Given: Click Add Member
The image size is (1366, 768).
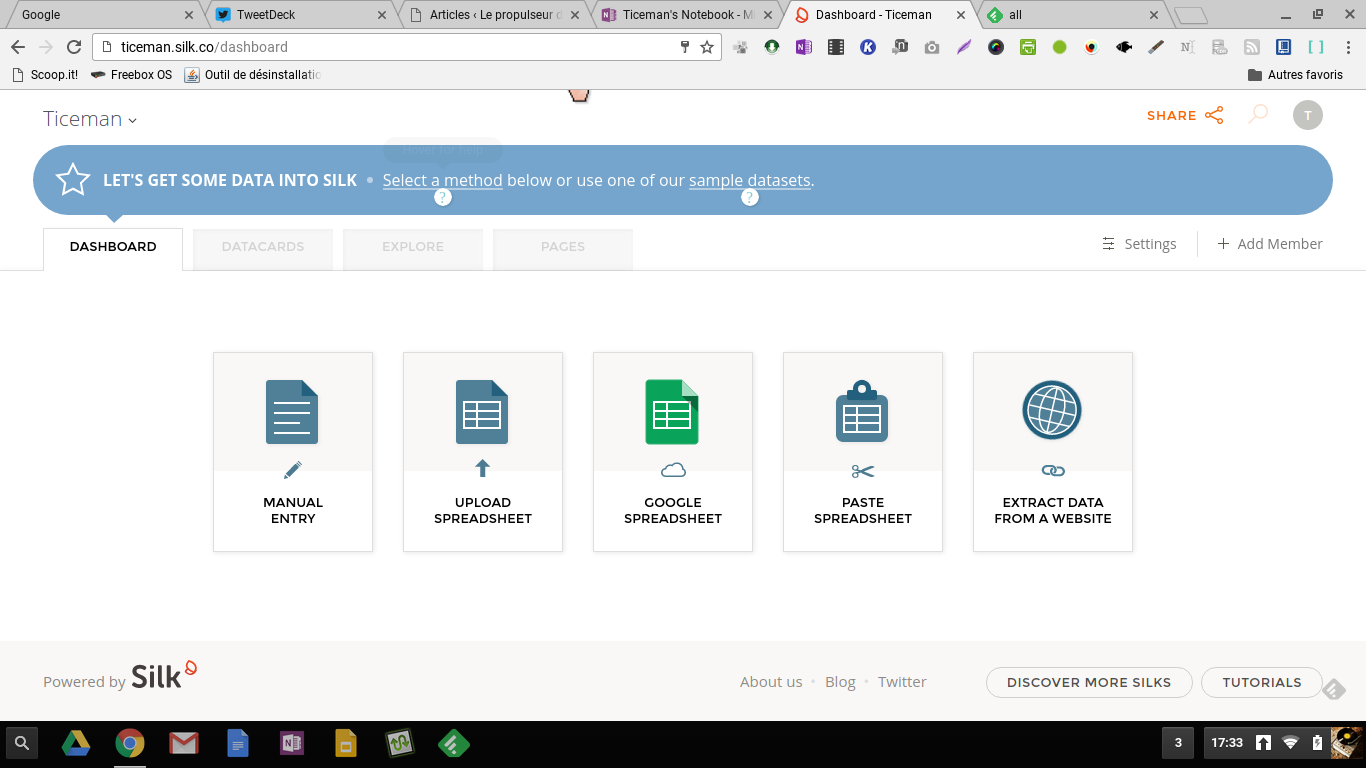Looking at the screenshot, I should click(x=1270, y=244).
